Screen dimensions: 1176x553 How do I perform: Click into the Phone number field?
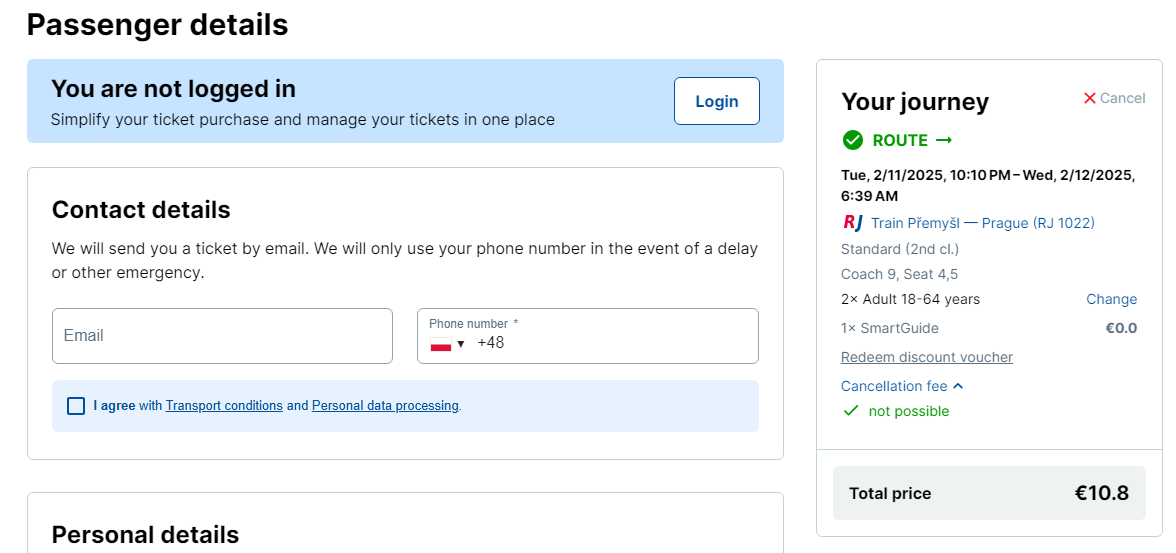pos(610,343)
